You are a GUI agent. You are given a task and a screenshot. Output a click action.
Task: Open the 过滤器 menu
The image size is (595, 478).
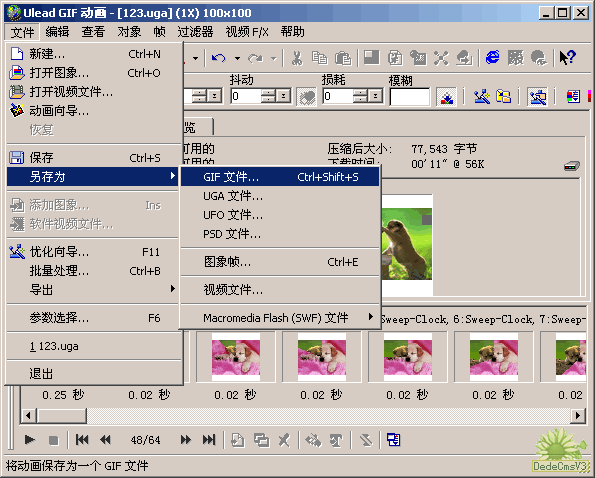pyautogui.click(x=195, y=32)
